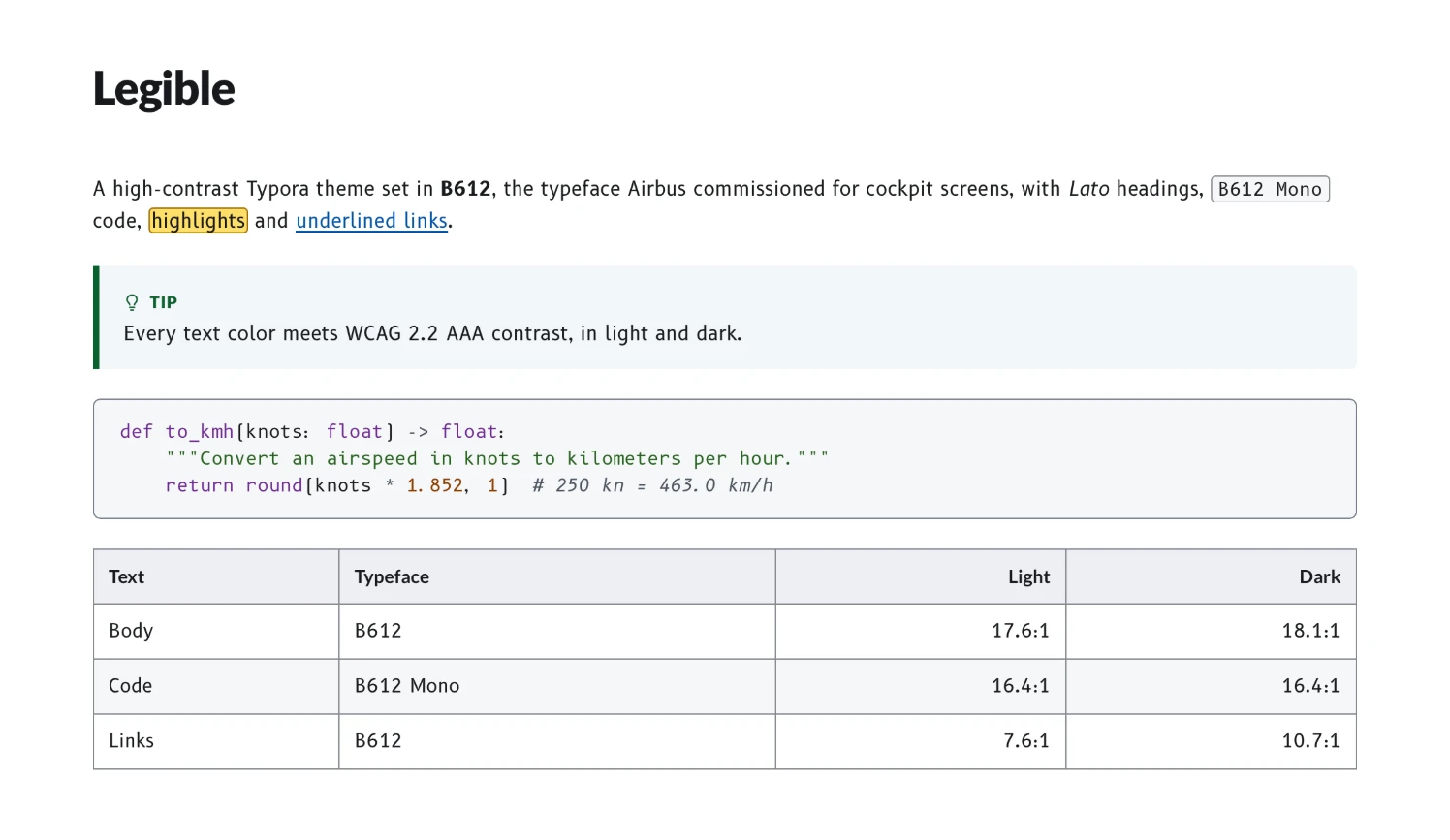Click the 'TIP' callout label
1450x840 pixels.
coord(163,302)
